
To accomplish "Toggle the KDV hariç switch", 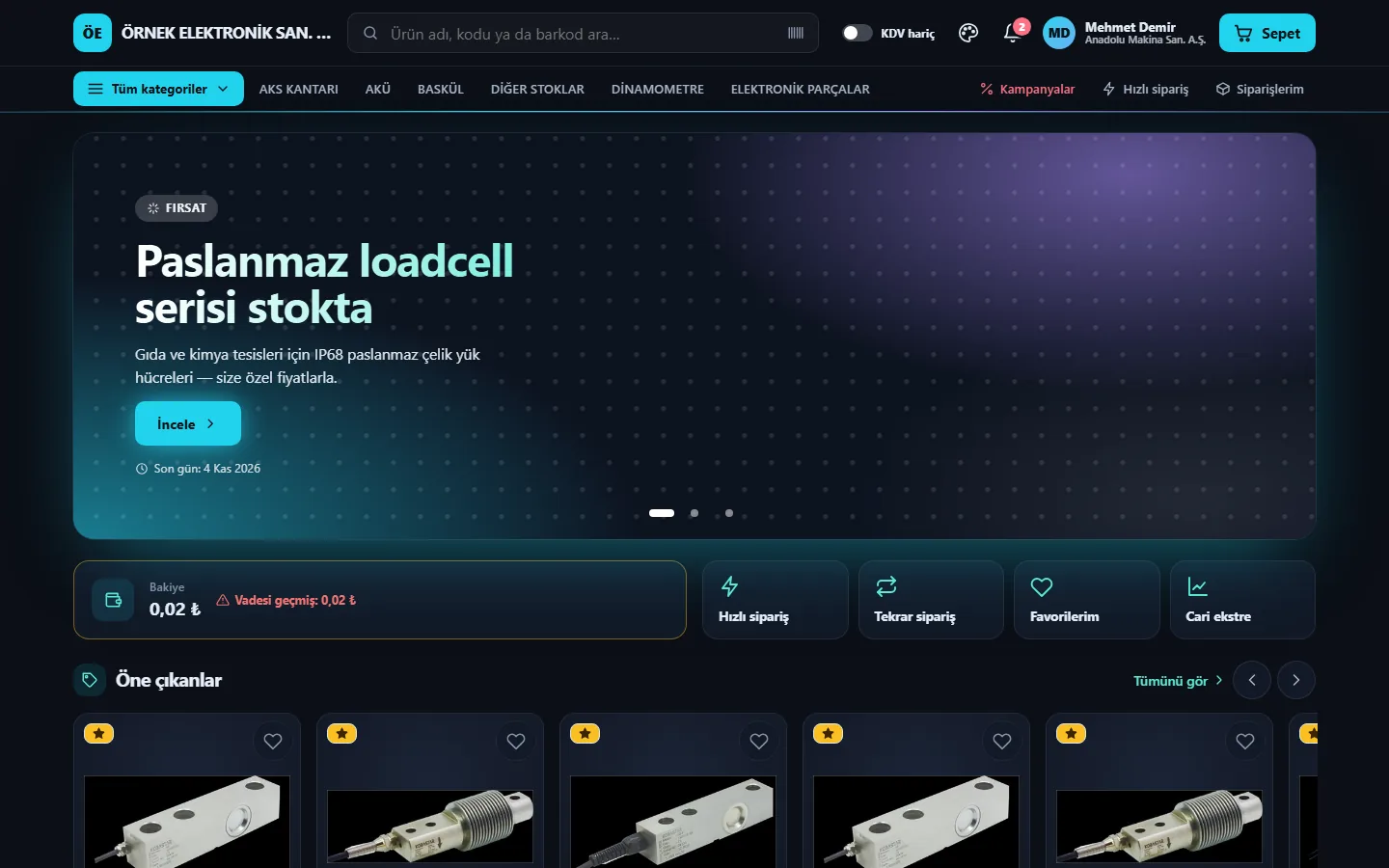I will 857,33.
